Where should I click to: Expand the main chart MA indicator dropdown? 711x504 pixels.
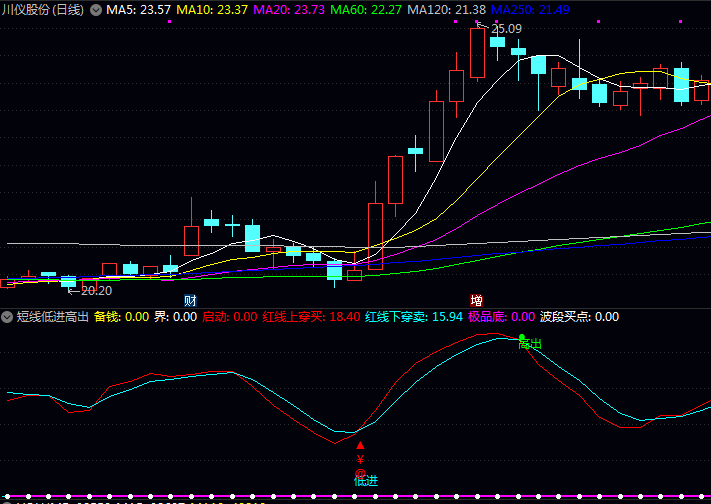coord(96,9)
